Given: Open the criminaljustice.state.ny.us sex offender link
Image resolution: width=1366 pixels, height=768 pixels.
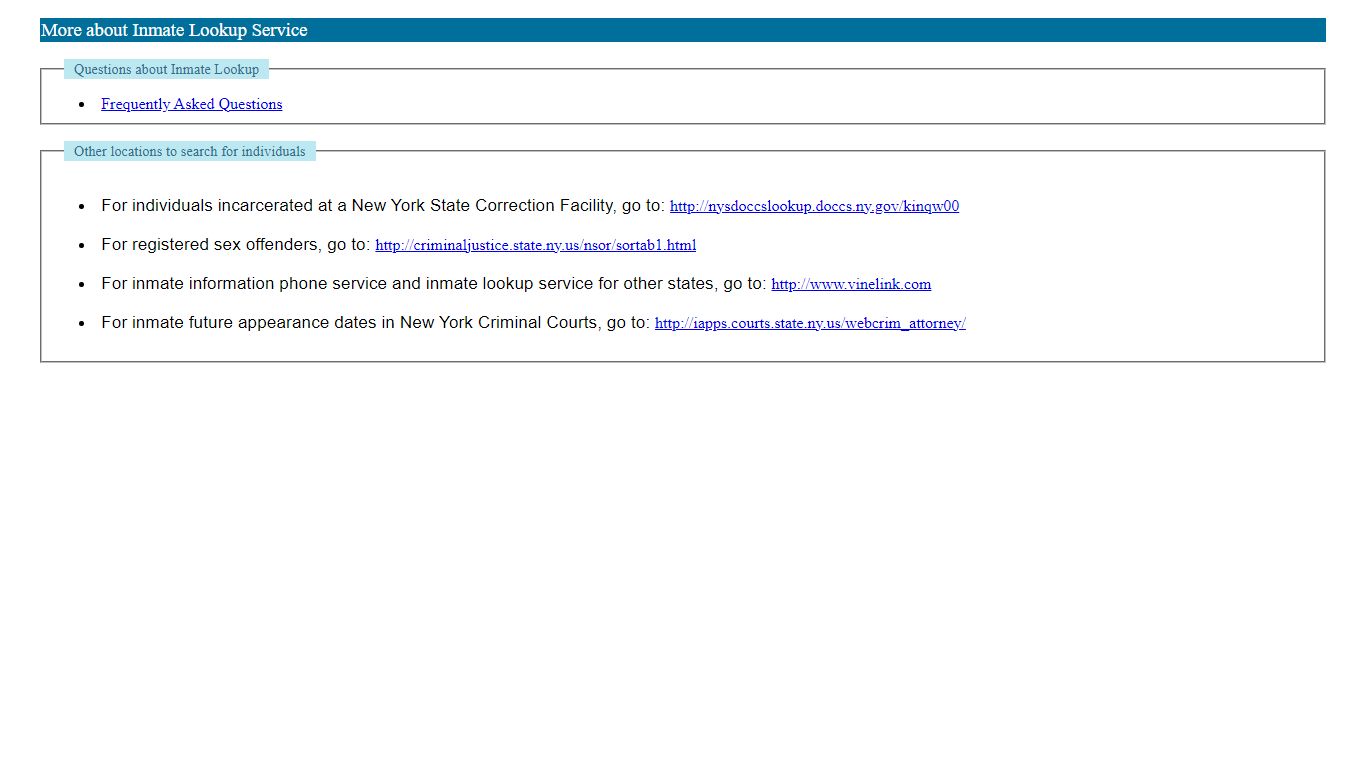Looking at the screenshot, I should point(536,245).
